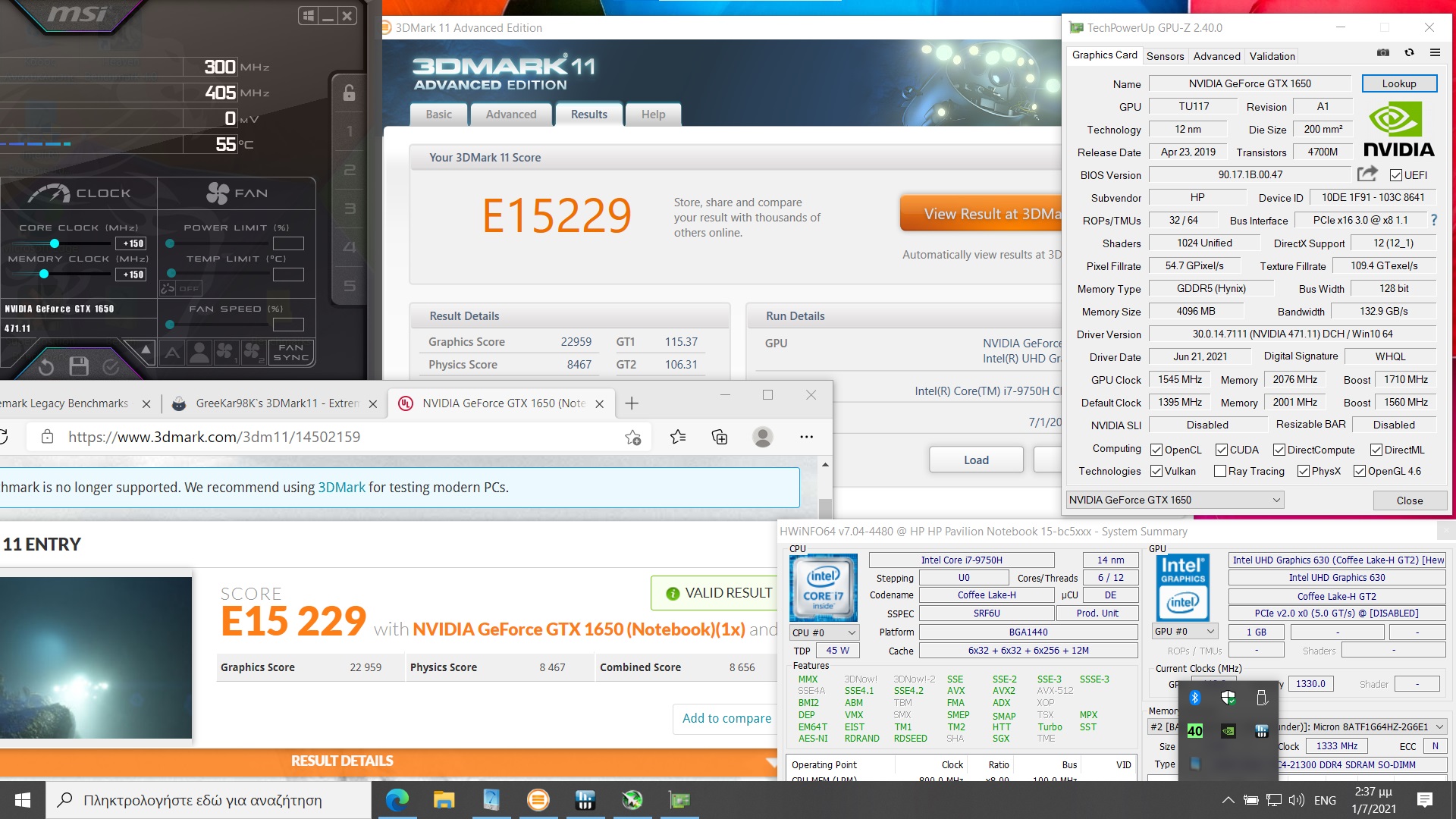Switch to the Sensors tab in GPU-Z

pyautogui.click(x=1165, y=56)
